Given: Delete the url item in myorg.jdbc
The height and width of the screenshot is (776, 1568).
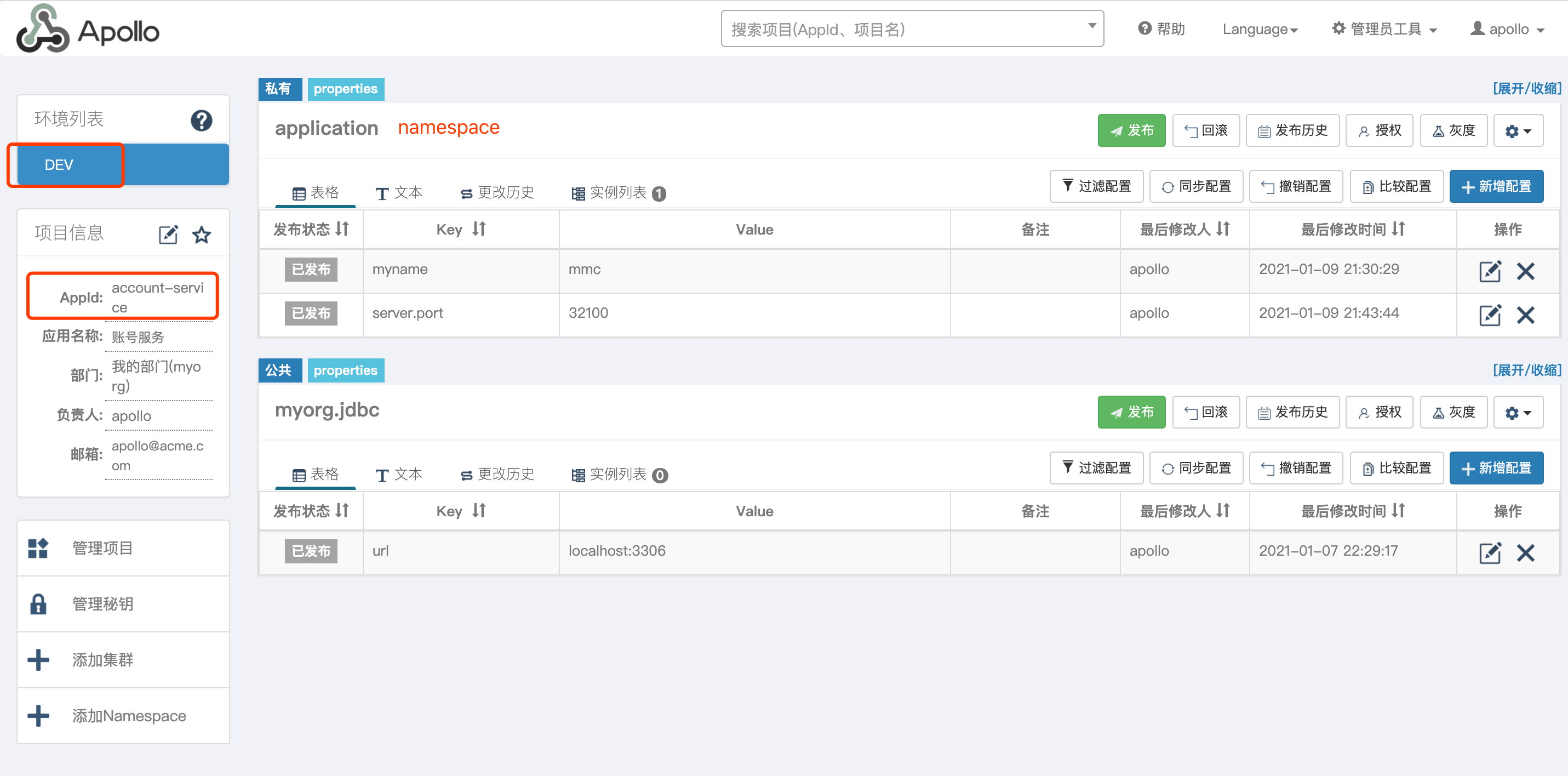Looking at the screenshot, I should [x=1526, y=553].
